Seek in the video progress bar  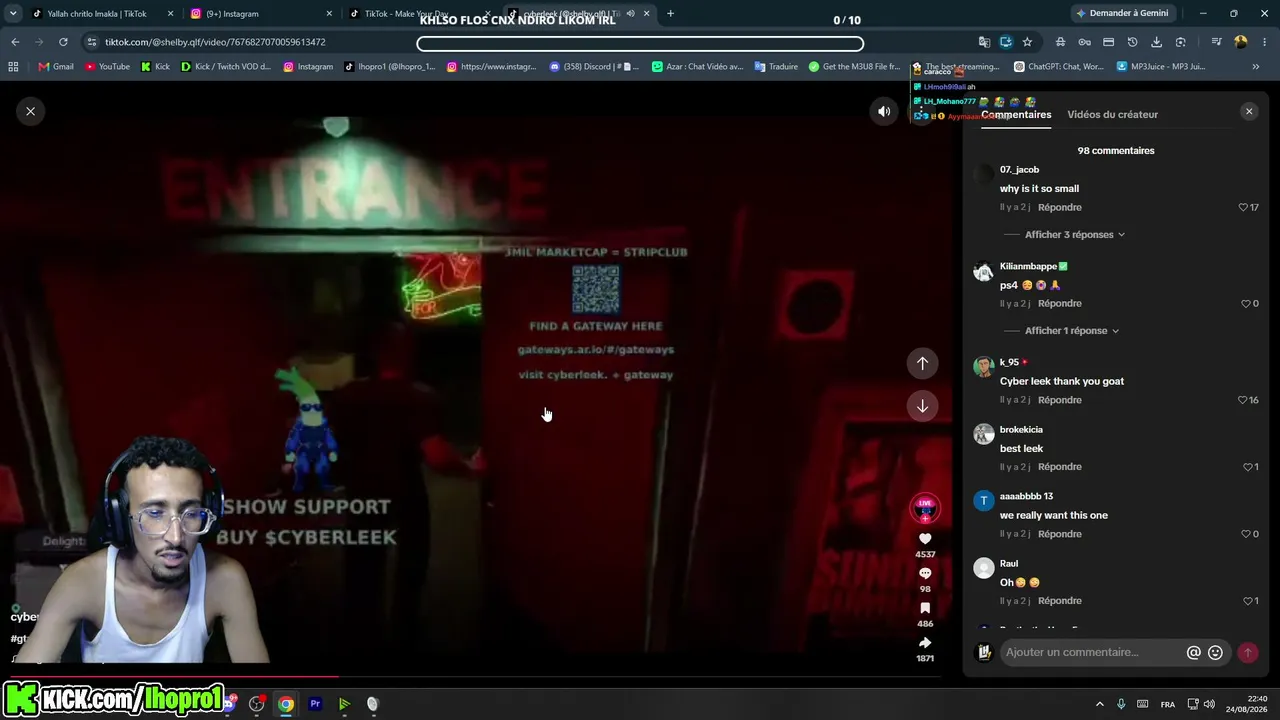click(476, 677)
